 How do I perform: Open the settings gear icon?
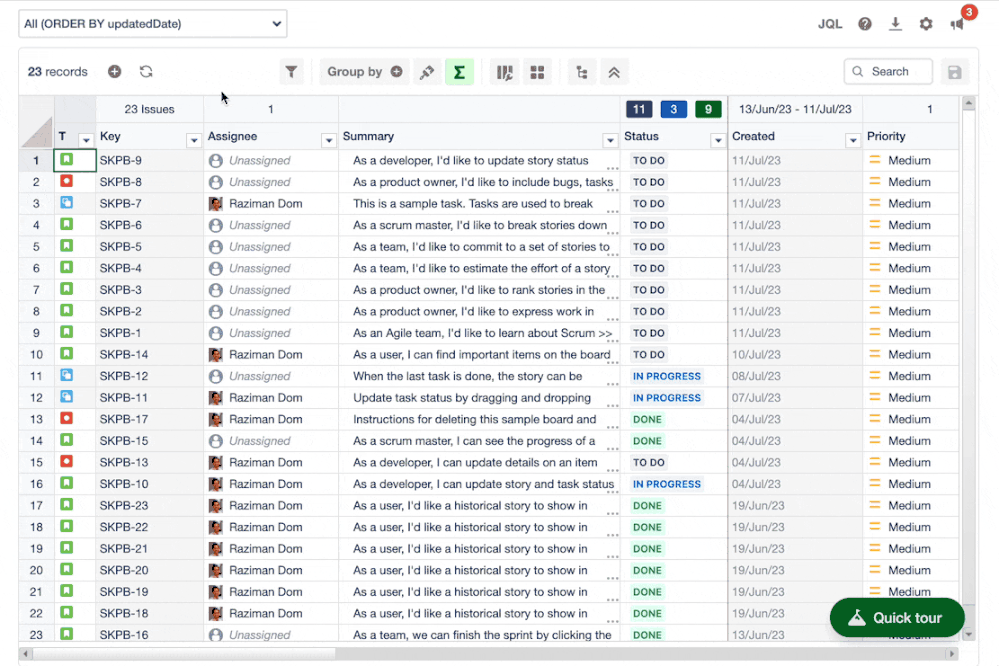tap(926, 24)
